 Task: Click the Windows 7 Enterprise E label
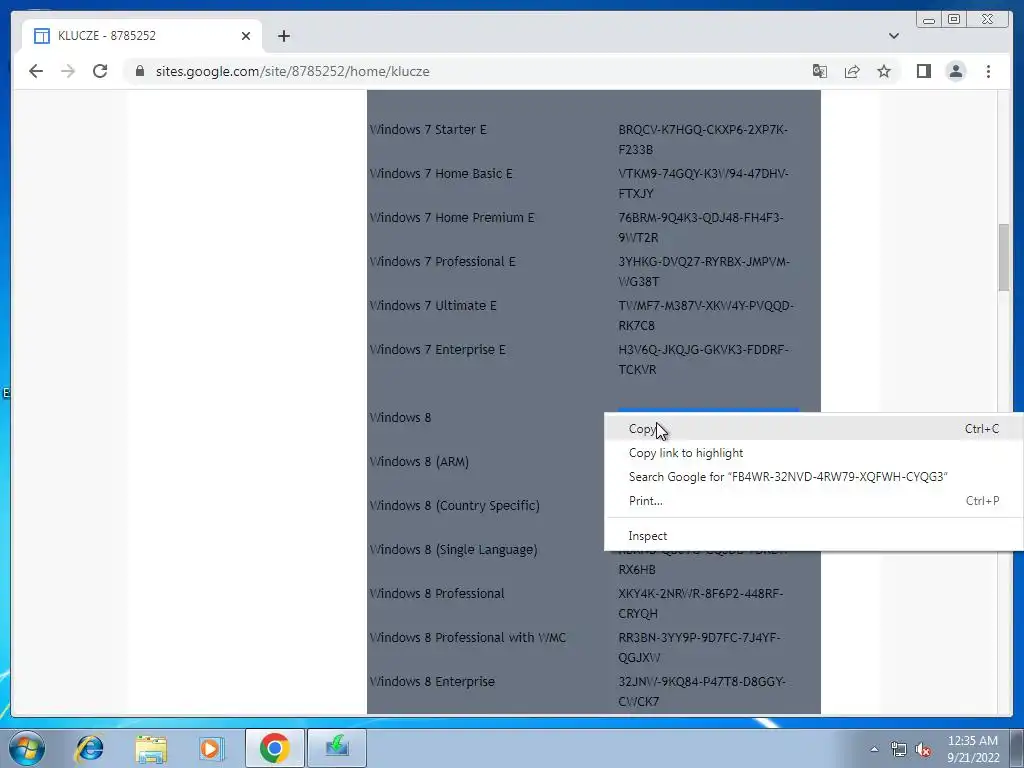[438, 349]
